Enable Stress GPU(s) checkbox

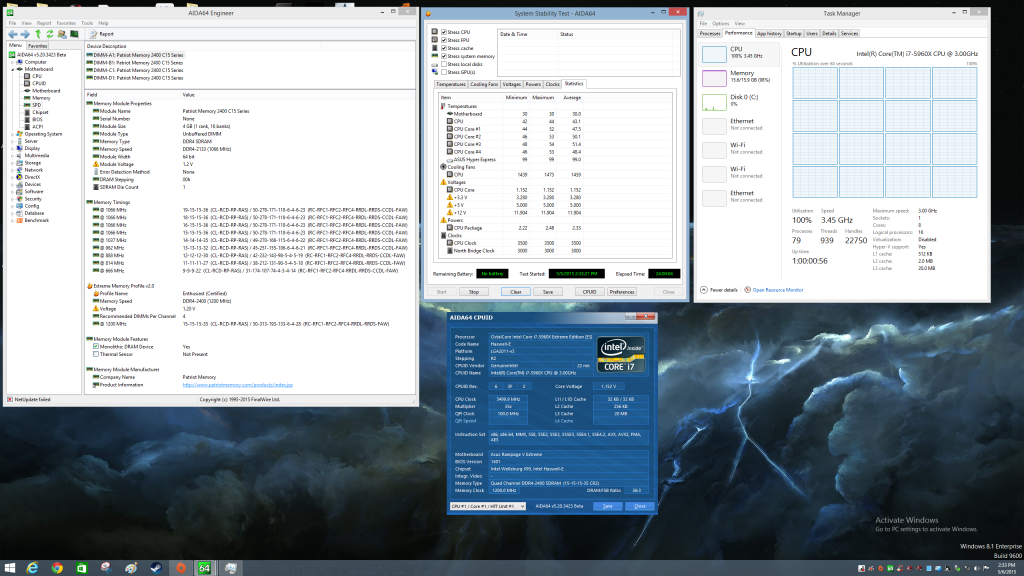click(444, 72)
